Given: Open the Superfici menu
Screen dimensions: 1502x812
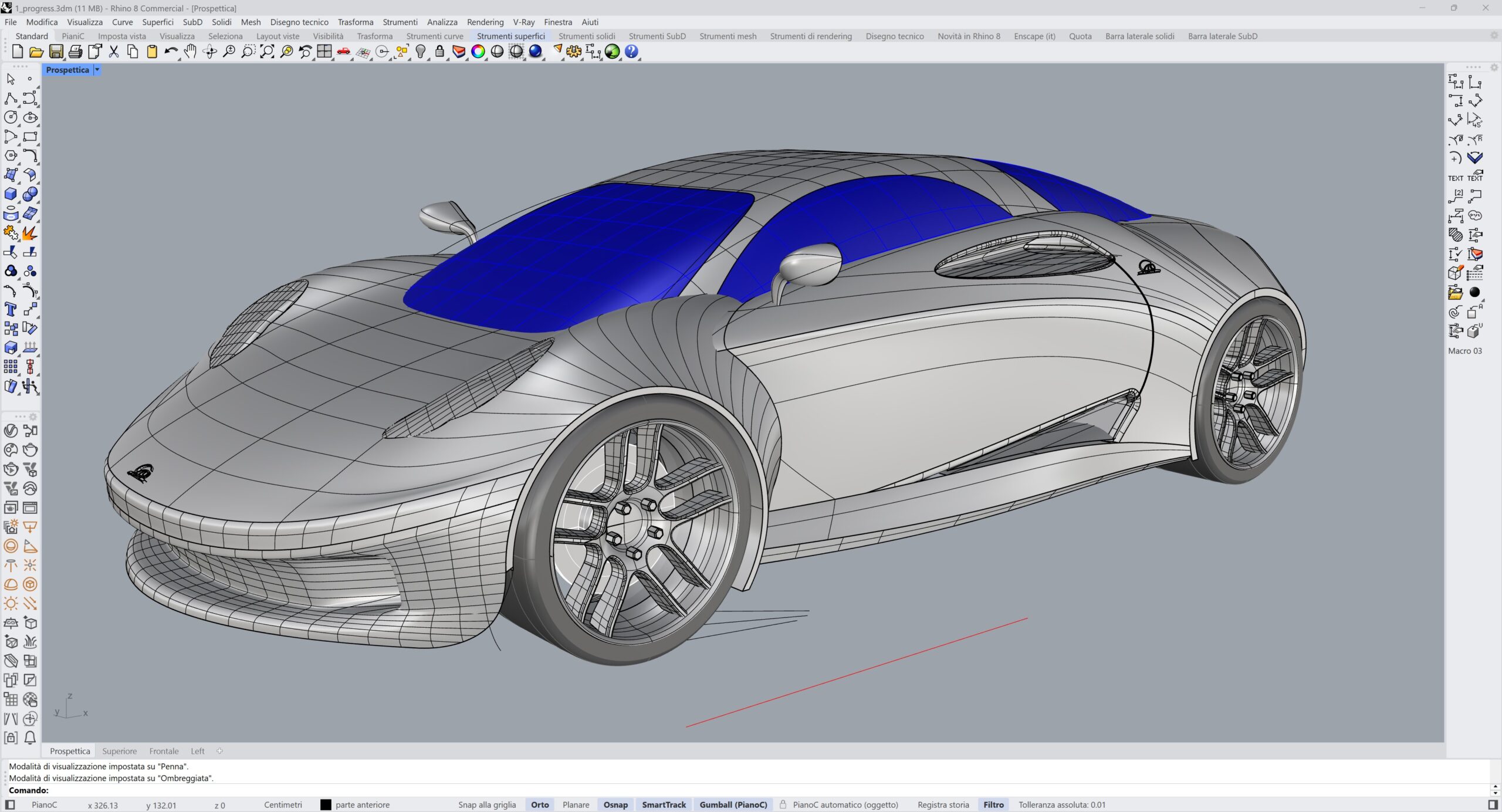Looking at the screenshot, I should click(x=158, y=22).
